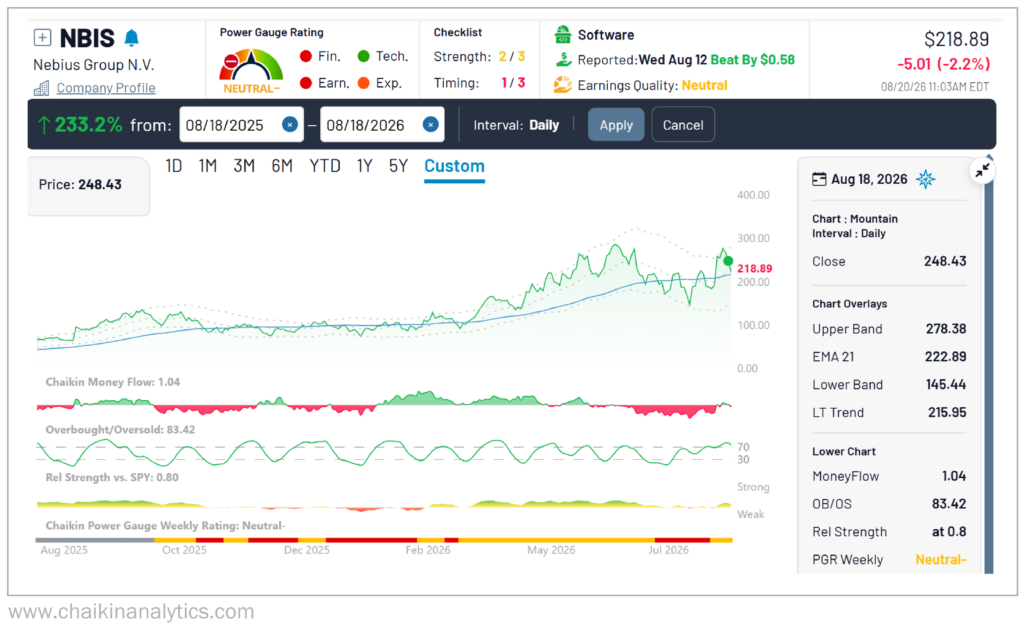Screen dimensions: 1024x632
Task: Clear the 08/18/2025 start date
Action: (x=290, y=125)
